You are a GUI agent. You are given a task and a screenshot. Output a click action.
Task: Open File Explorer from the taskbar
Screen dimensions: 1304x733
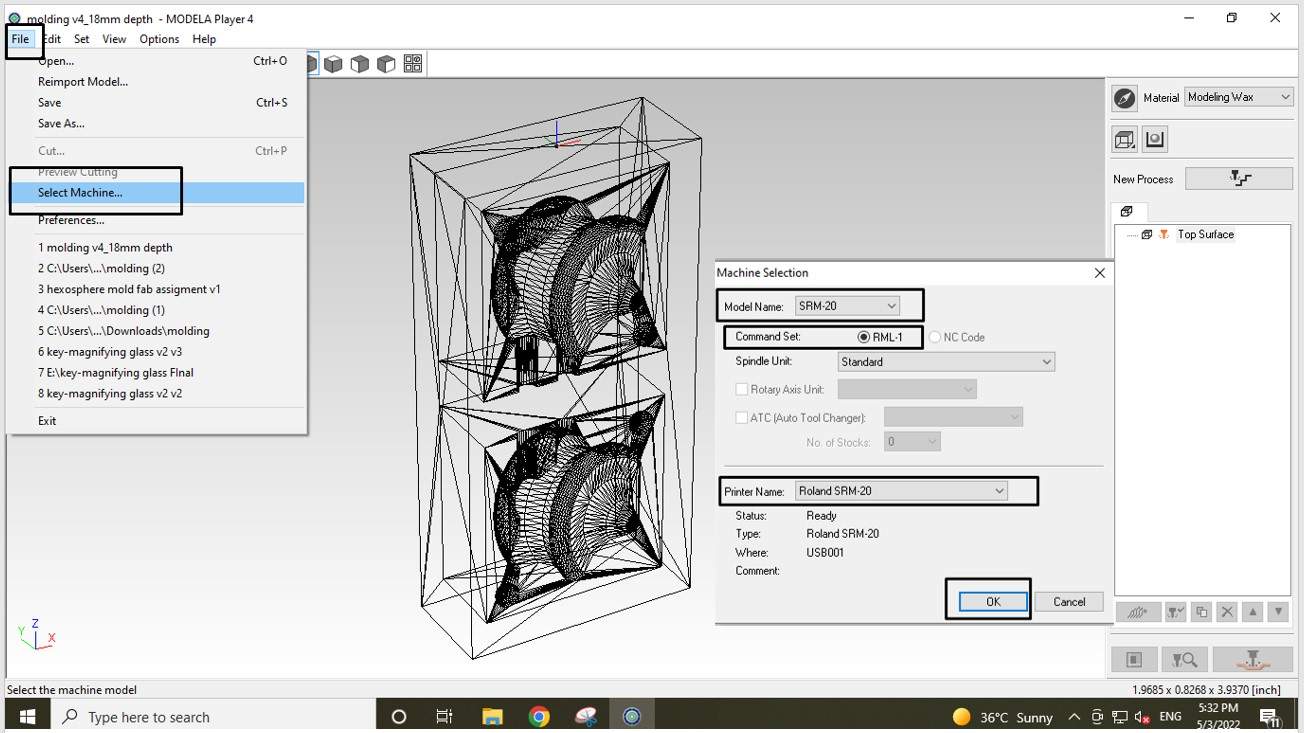[492, 716]
